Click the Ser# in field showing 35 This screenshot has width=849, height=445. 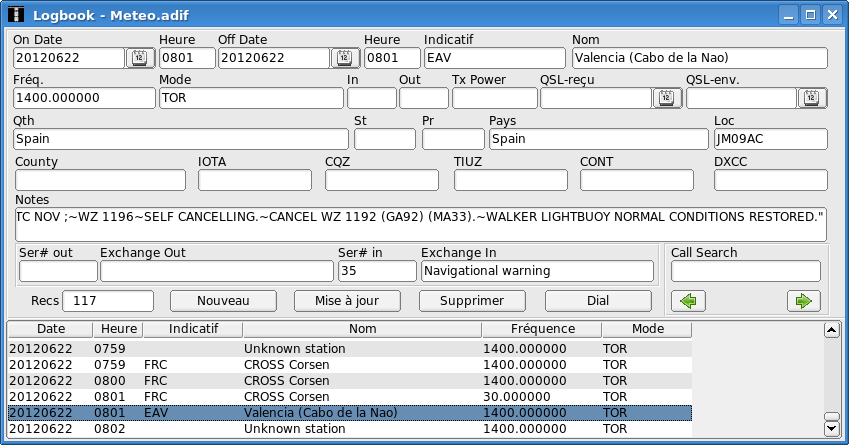[377, 271]
